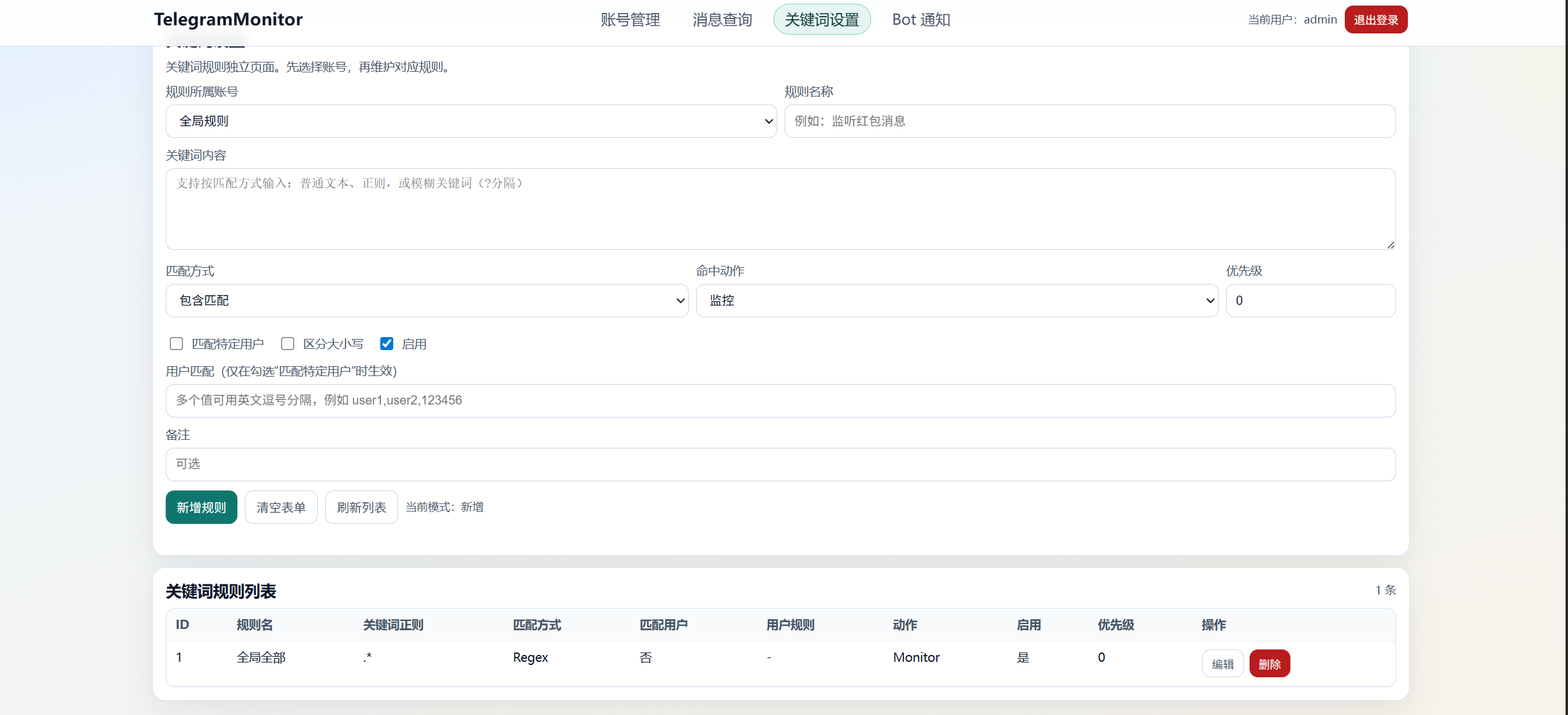
Task: Focus the 规则名称 input field
Action: [1089, 121]
